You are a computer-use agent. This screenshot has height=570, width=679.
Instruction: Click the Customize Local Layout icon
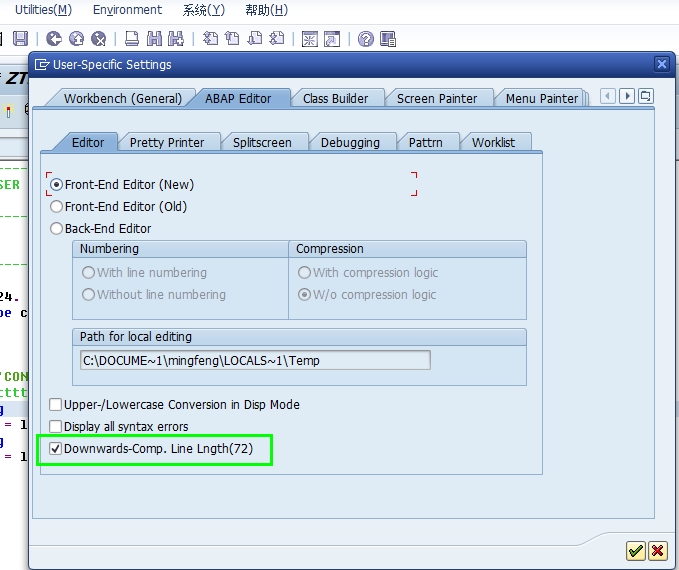(388, 39)
